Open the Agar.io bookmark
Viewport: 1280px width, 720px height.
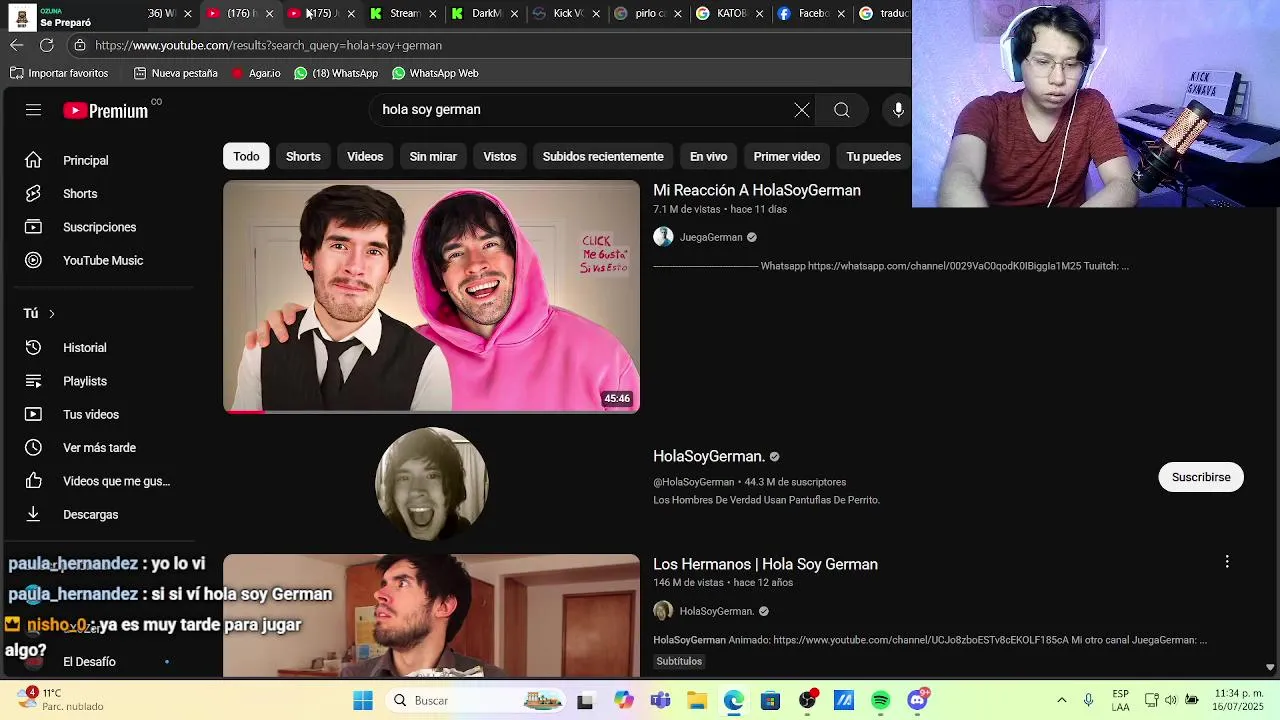256,73
